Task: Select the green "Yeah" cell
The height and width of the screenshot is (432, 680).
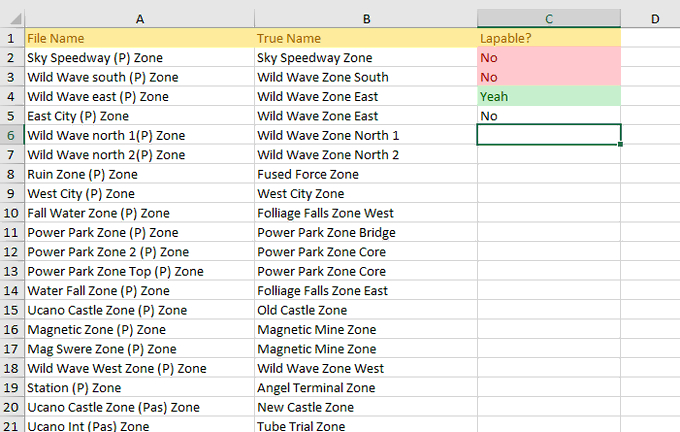Action: [549, 96]
